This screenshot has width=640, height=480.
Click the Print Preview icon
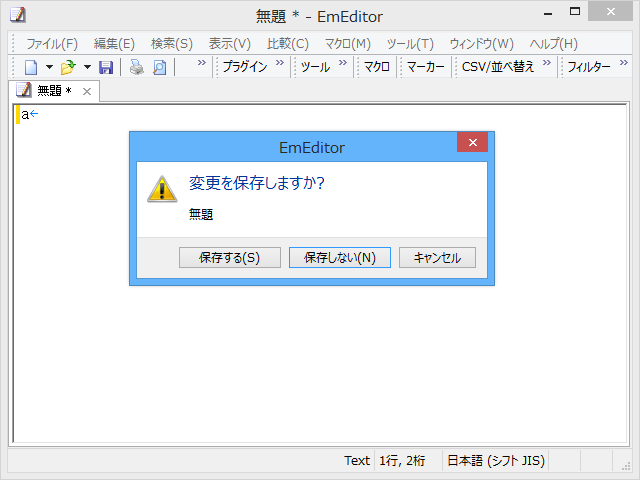pyautogui.click(x=160, y=67)
